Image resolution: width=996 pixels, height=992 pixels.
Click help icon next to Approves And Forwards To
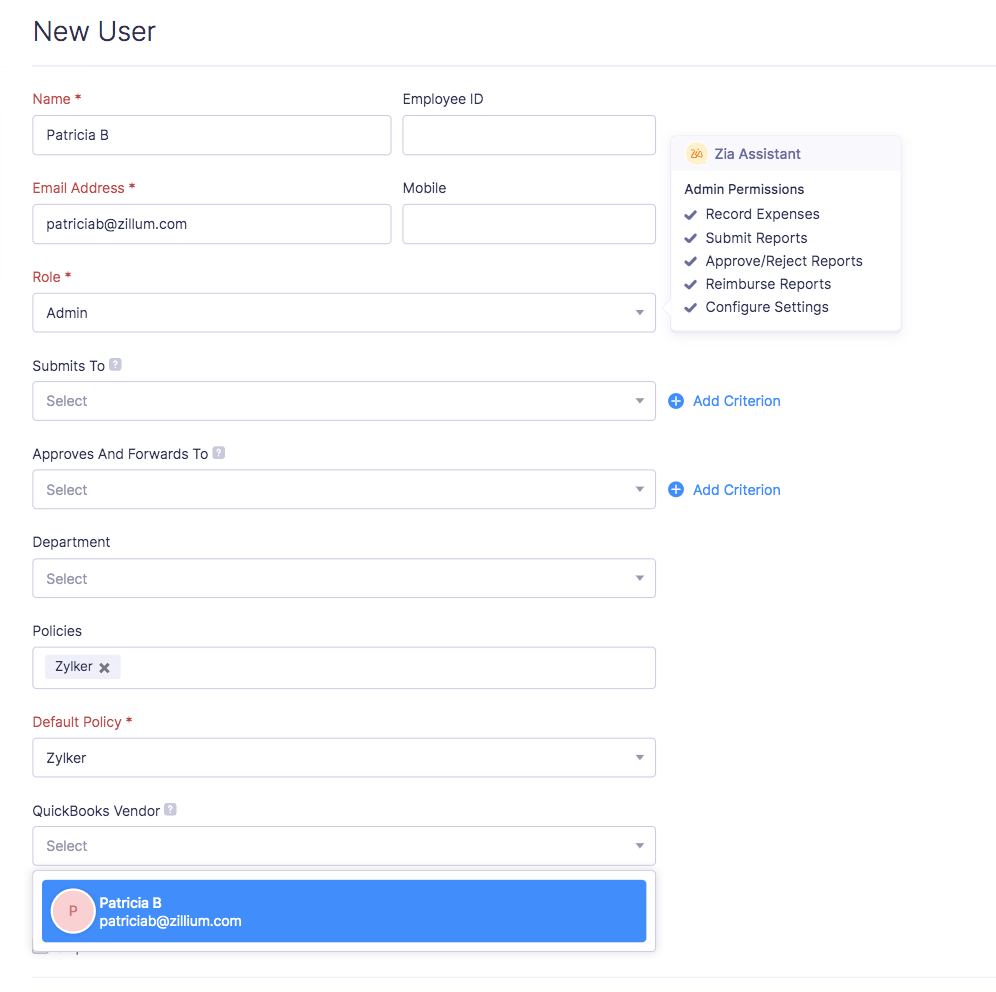(219, 453)
